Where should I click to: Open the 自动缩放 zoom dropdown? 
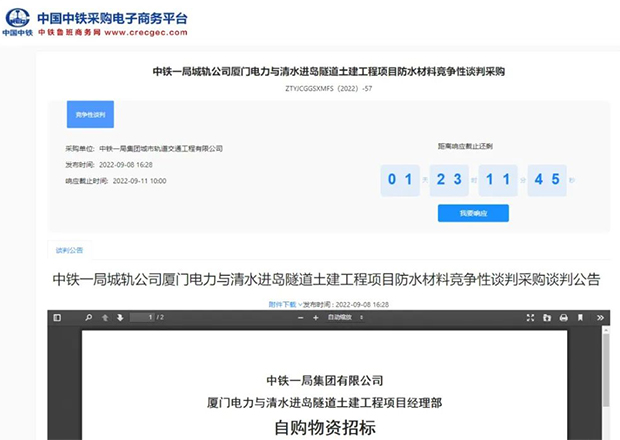click(345, 317)
